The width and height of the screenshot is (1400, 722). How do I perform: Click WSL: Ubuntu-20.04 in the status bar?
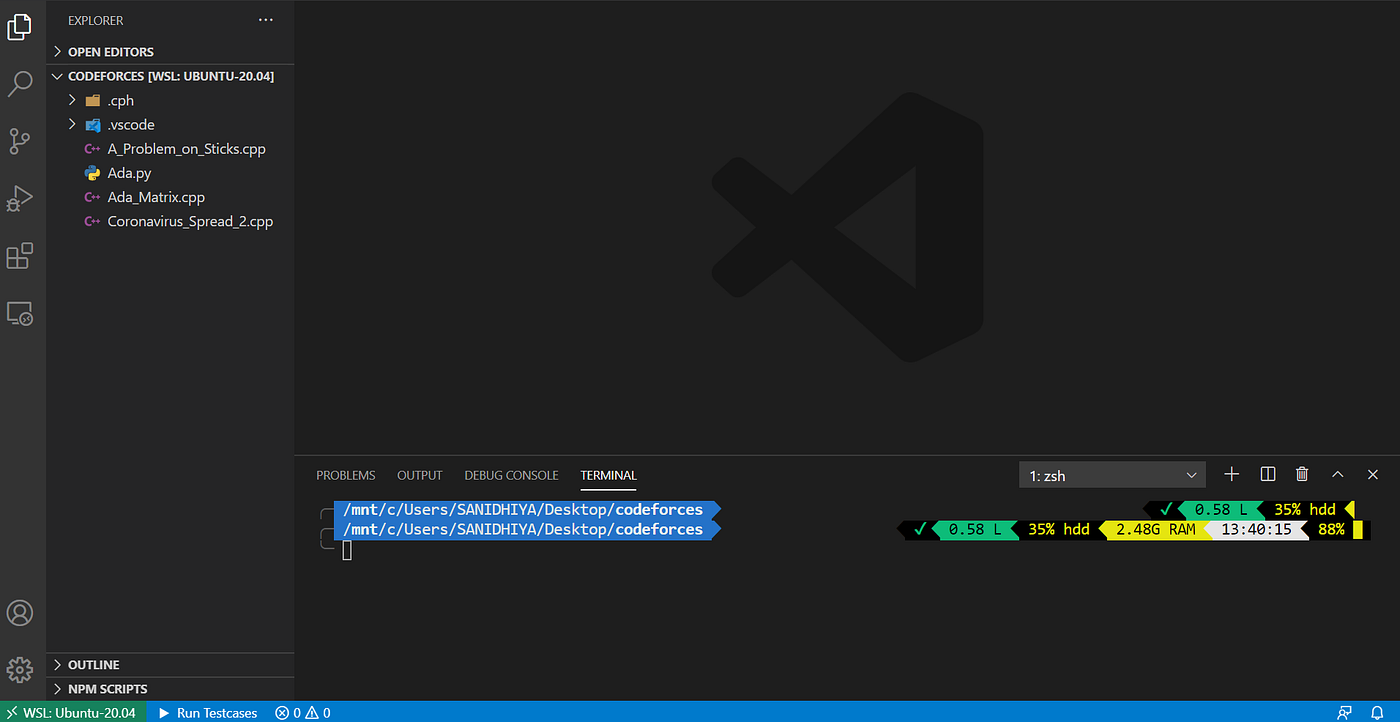tap(73, 712)
